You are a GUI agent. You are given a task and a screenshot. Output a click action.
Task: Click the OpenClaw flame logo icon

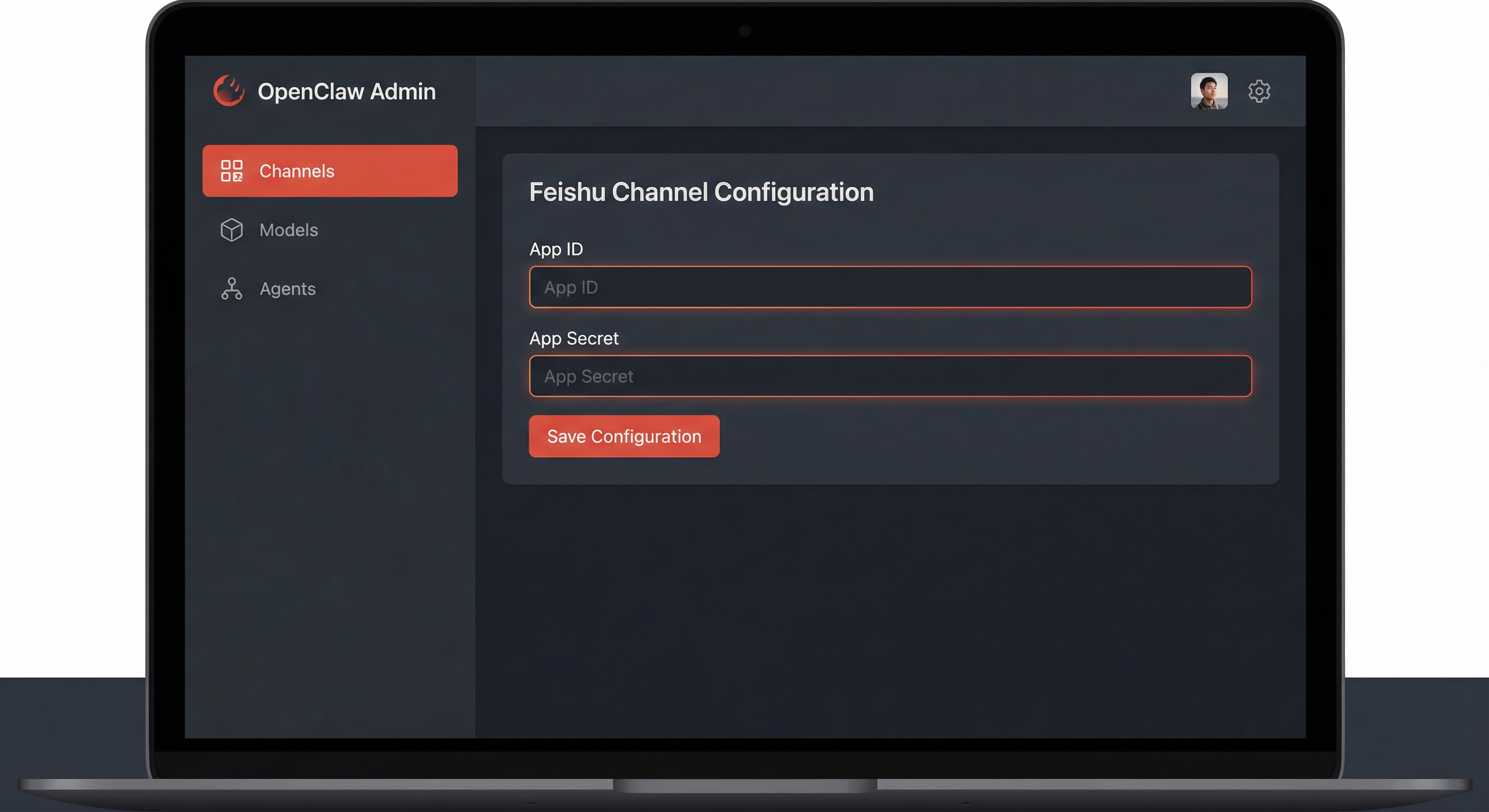coord(229,91)
